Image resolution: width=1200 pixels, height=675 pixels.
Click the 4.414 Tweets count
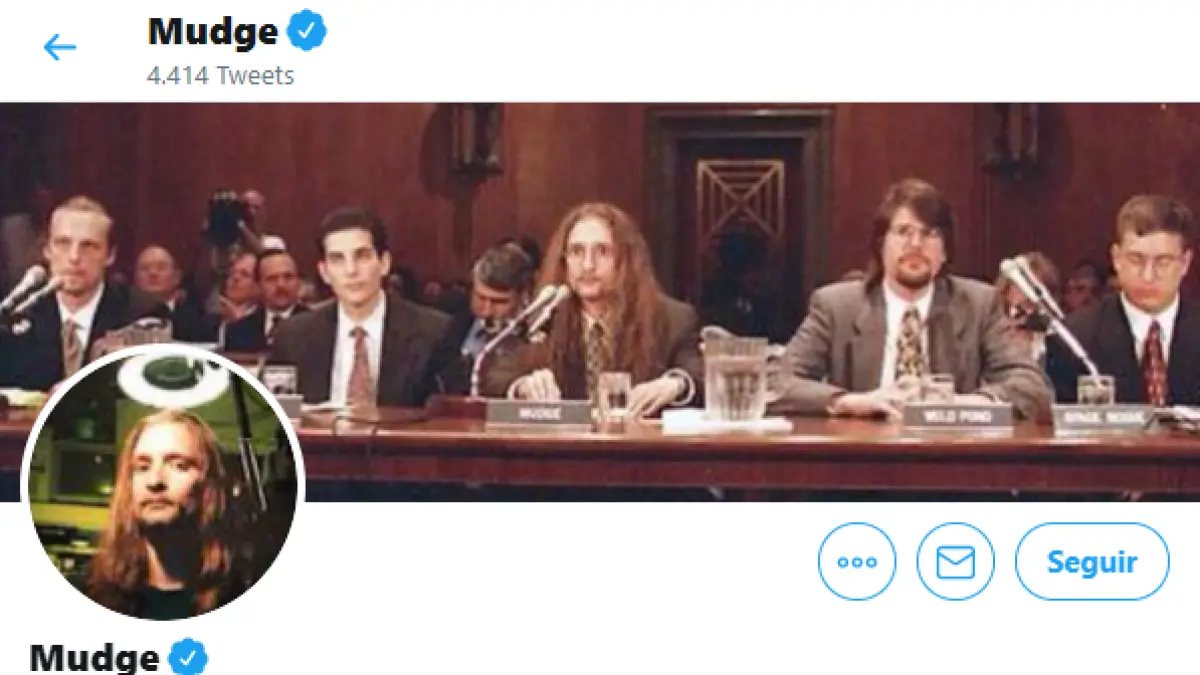point(220,75)
